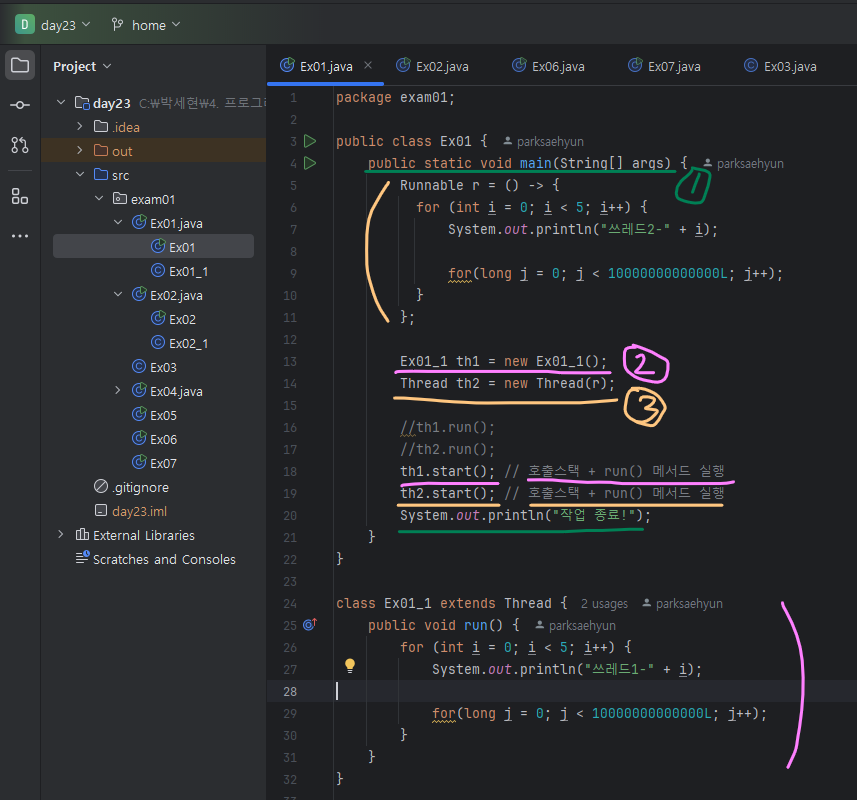Click the '2 usages' inlay hint
The image size is (857, 800).
[604, 603]
